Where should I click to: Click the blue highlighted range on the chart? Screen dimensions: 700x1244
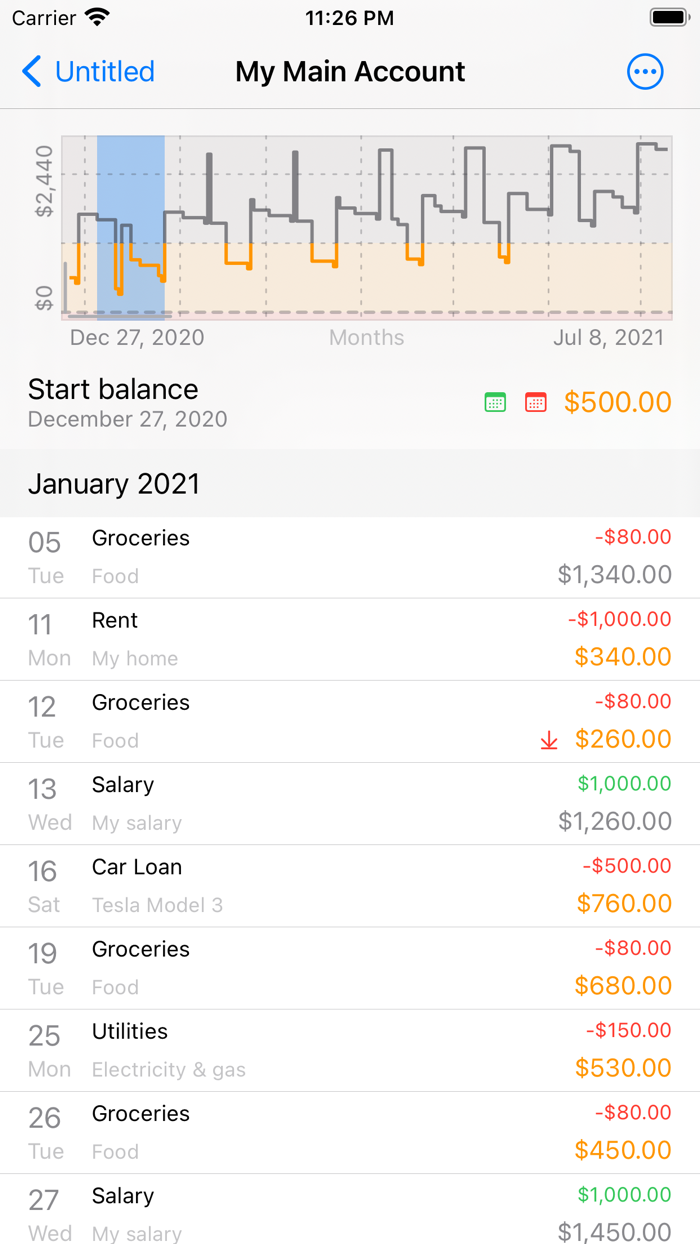pos(131,225)
